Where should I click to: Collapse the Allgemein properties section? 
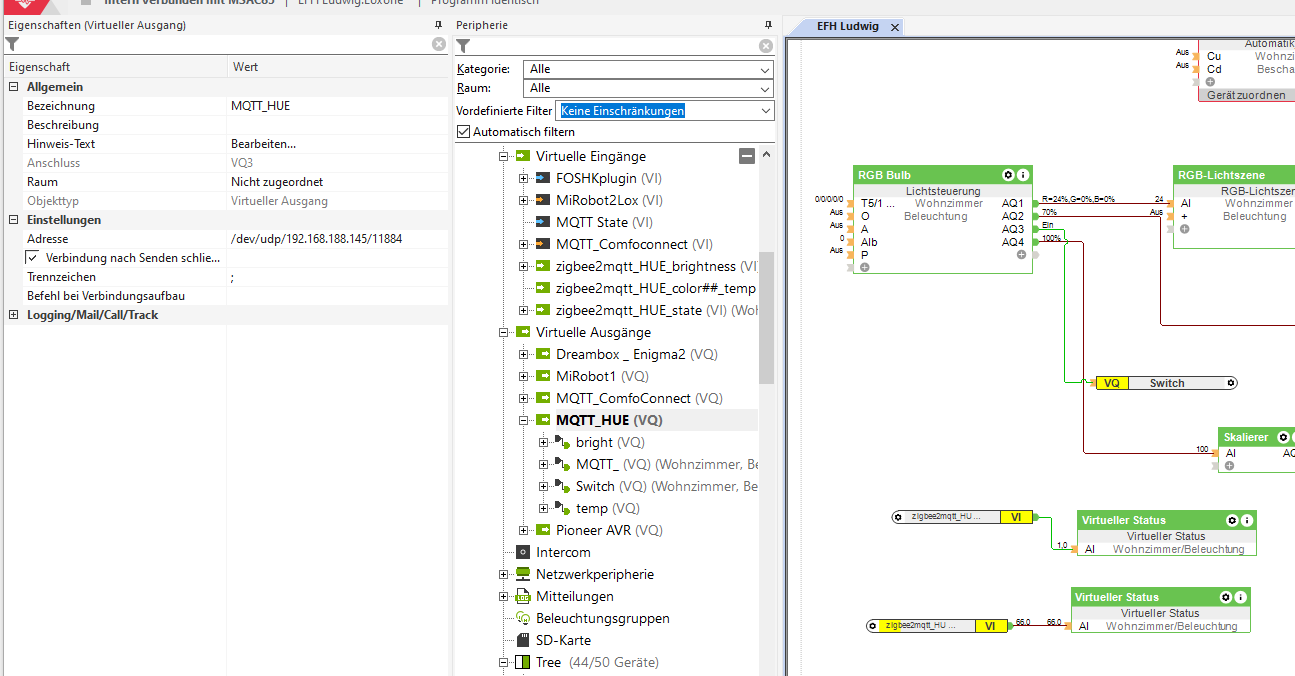click(14, 87)
